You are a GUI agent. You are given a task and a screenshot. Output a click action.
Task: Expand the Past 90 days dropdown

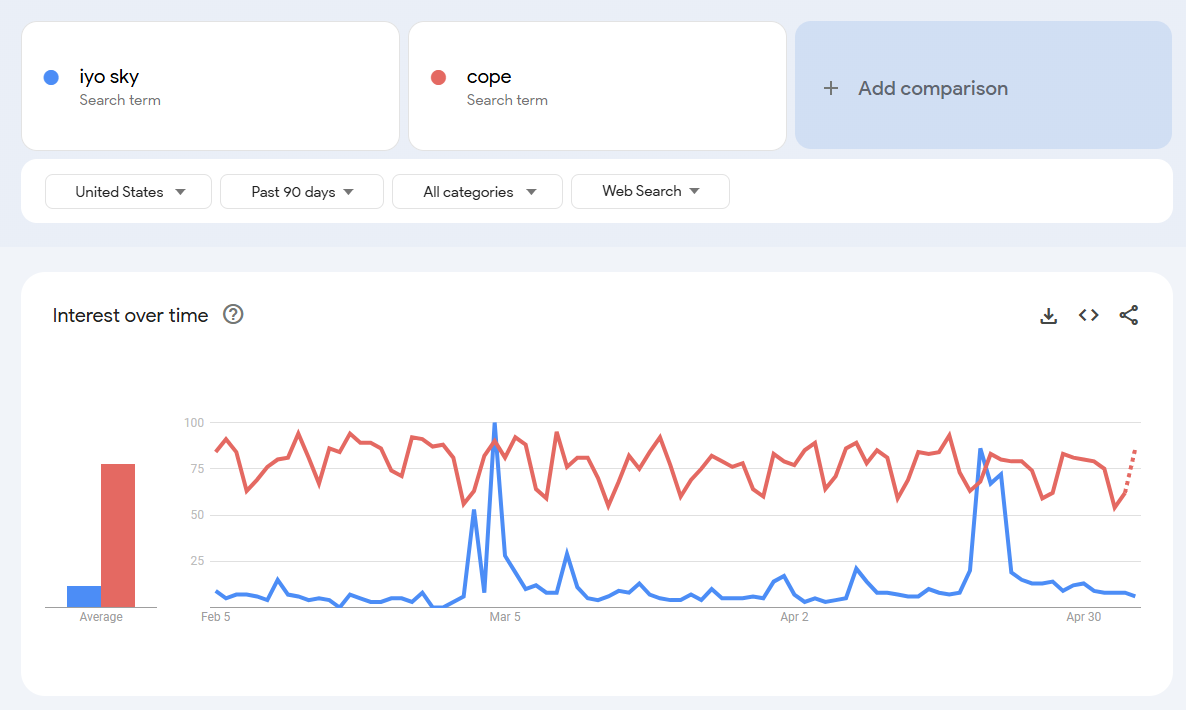302,192
